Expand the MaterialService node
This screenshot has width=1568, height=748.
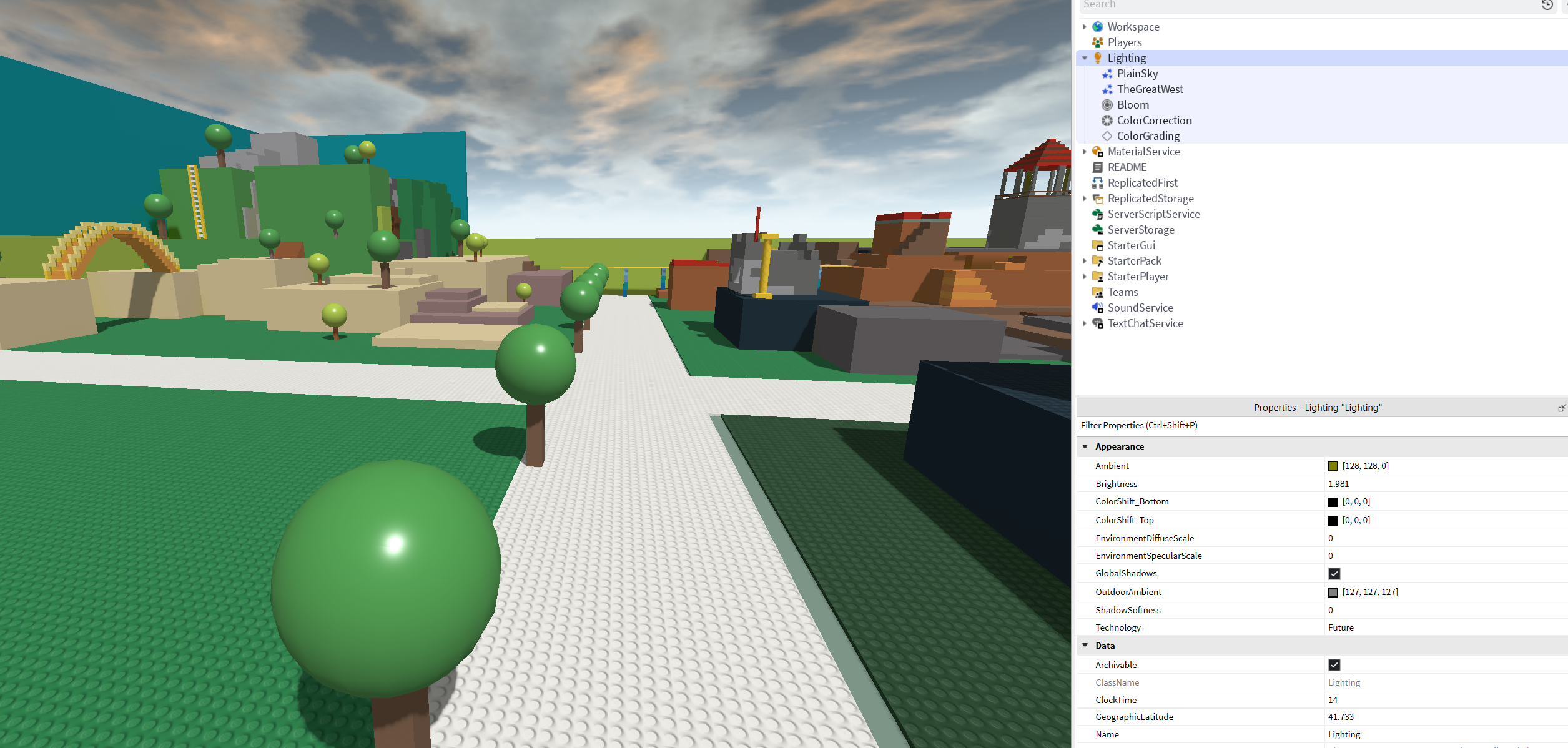tap(1085, 152)
